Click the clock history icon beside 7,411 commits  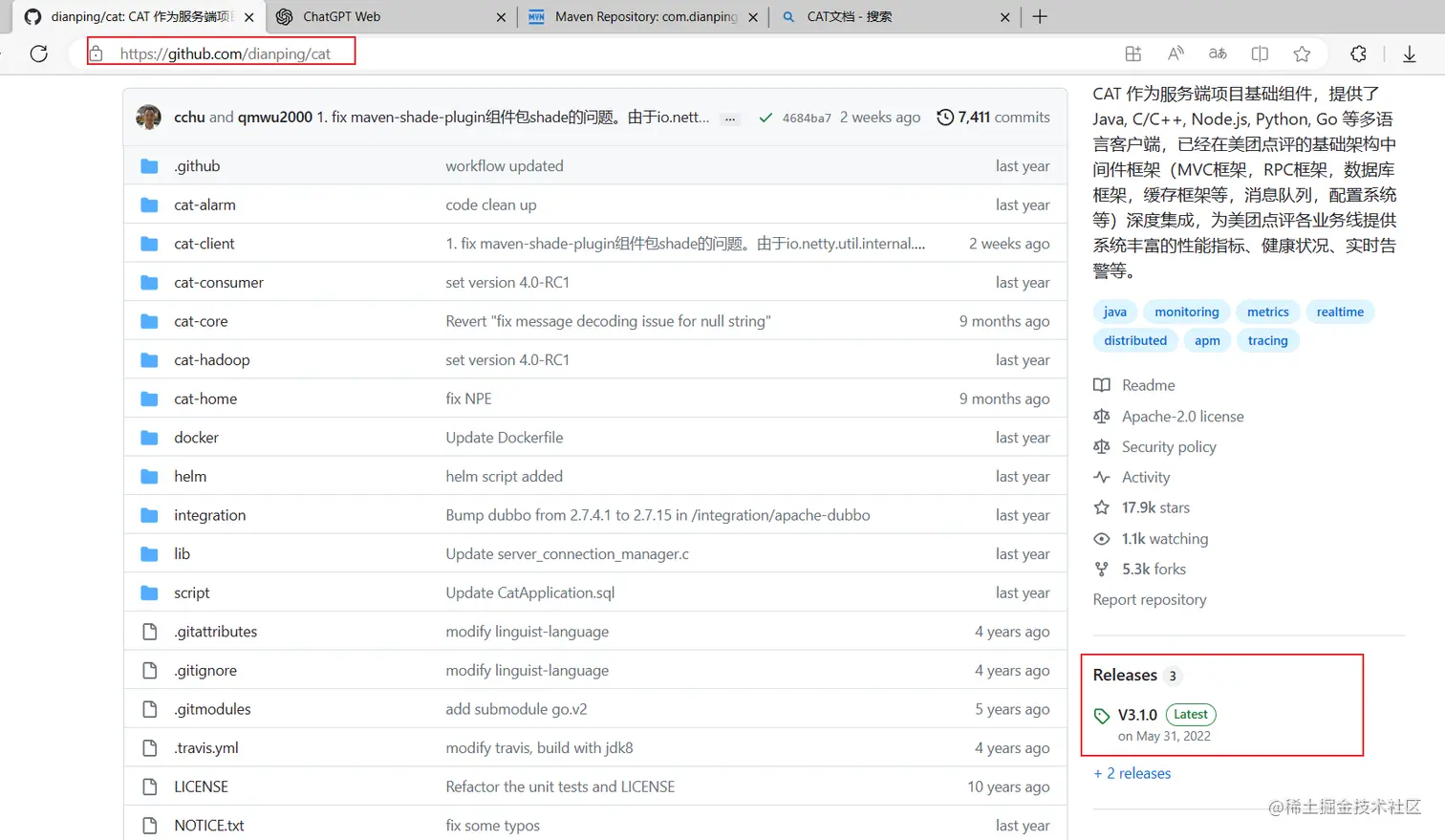coord(945,117)
